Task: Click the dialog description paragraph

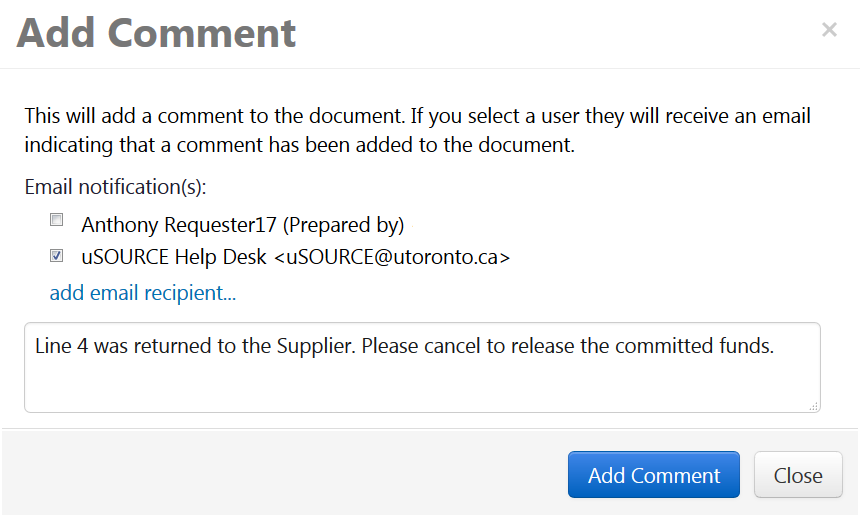Action: (x=417, y=130)
